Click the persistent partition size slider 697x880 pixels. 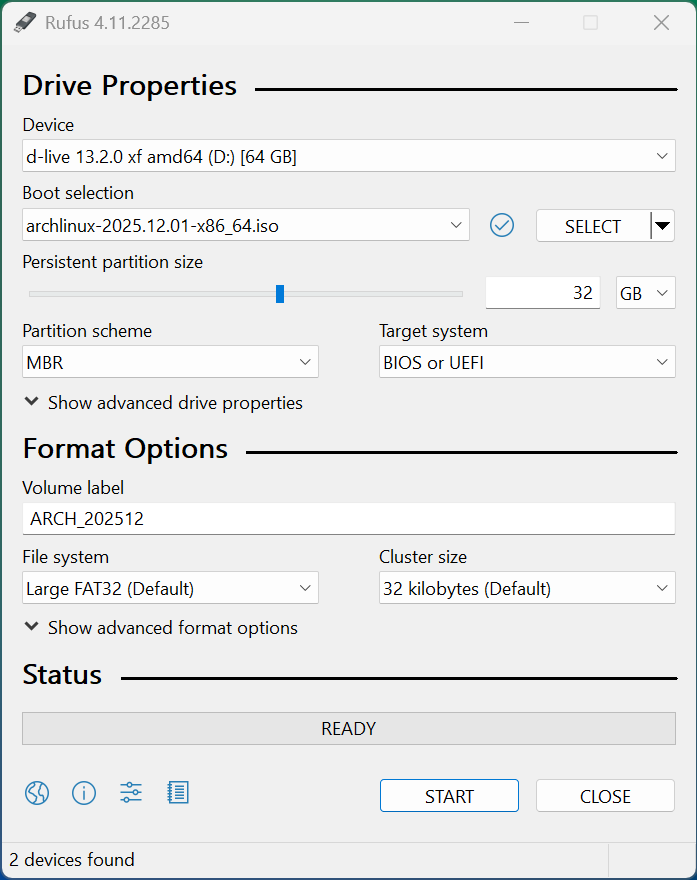coord(280,293)
